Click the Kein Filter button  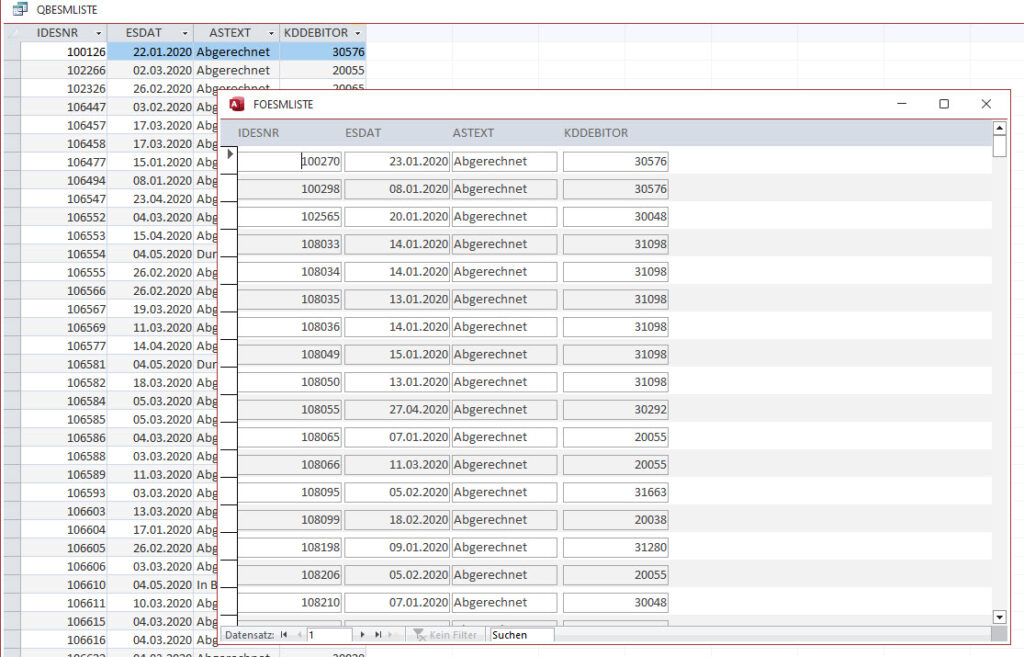[445, 635]
